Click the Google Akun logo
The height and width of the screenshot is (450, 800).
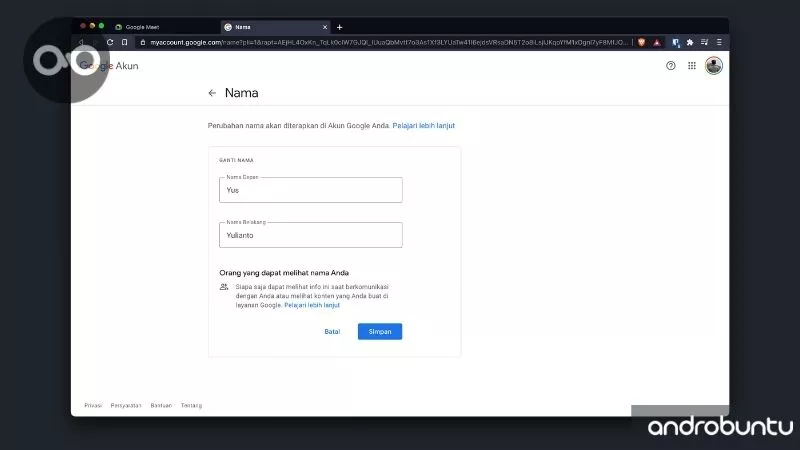coord(109,66)
